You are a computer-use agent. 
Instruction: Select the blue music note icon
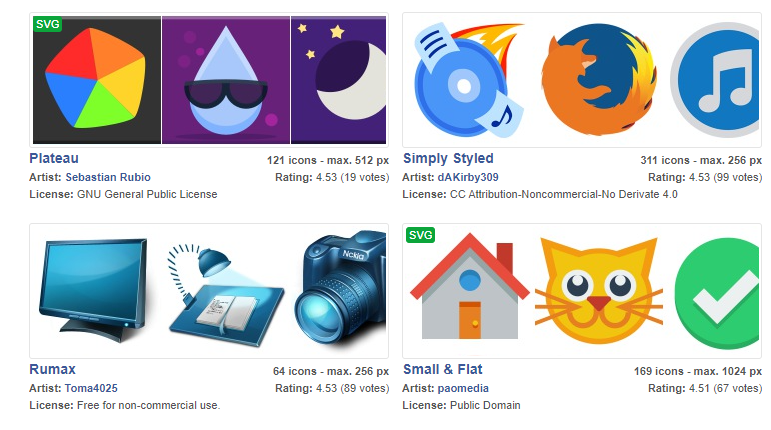click(x=715, y=80)
